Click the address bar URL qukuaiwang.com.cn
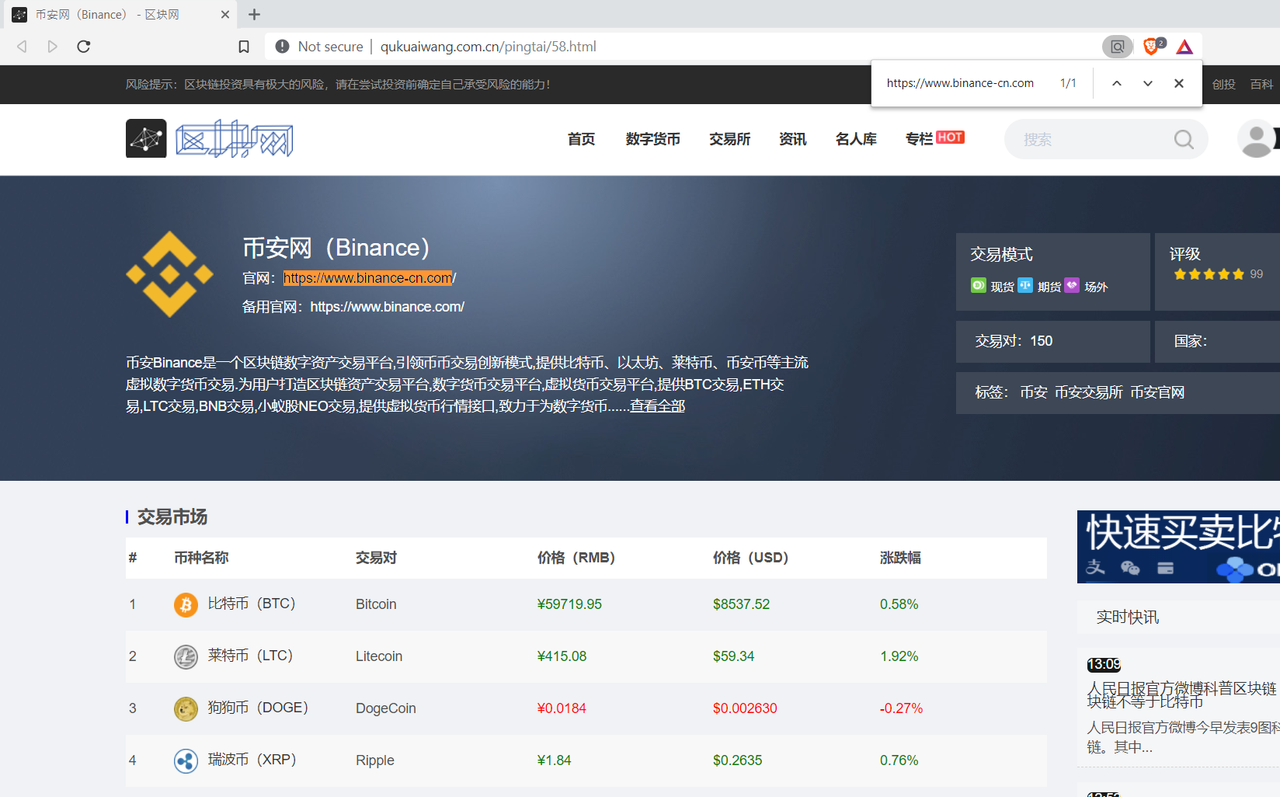This screenshot has width=1280, height=797. (488, 46)
